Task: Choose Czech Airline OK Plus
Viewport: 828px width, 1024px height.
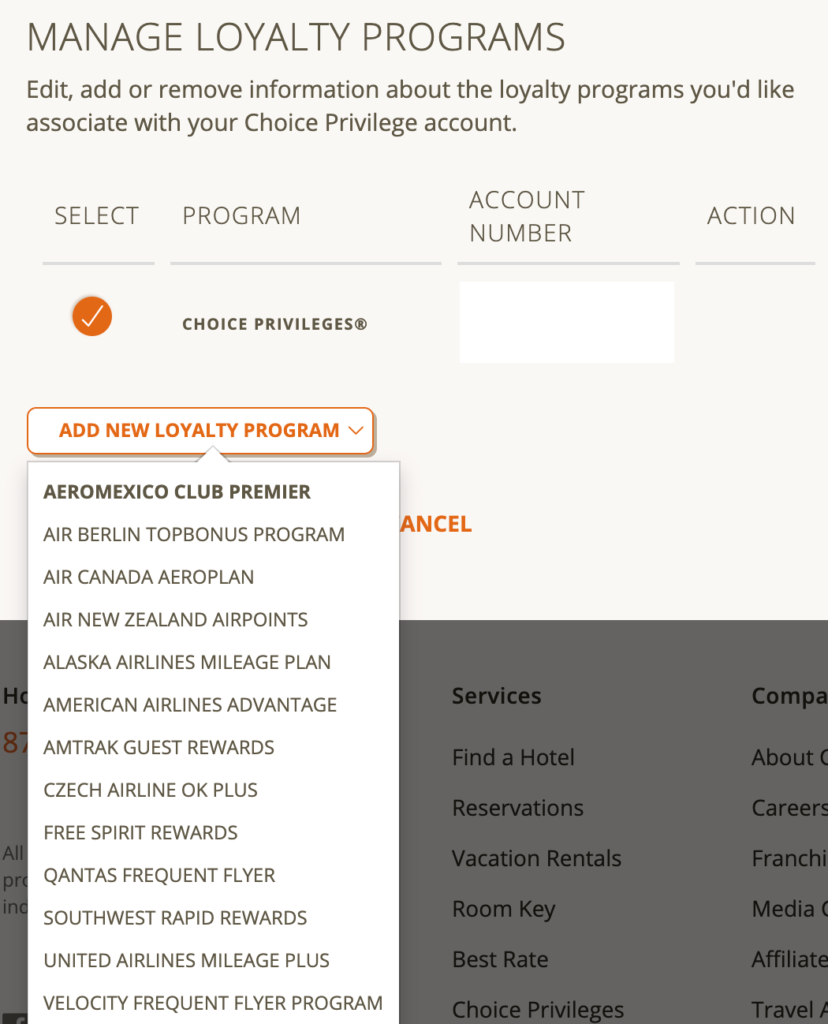Action: [151, 790]
